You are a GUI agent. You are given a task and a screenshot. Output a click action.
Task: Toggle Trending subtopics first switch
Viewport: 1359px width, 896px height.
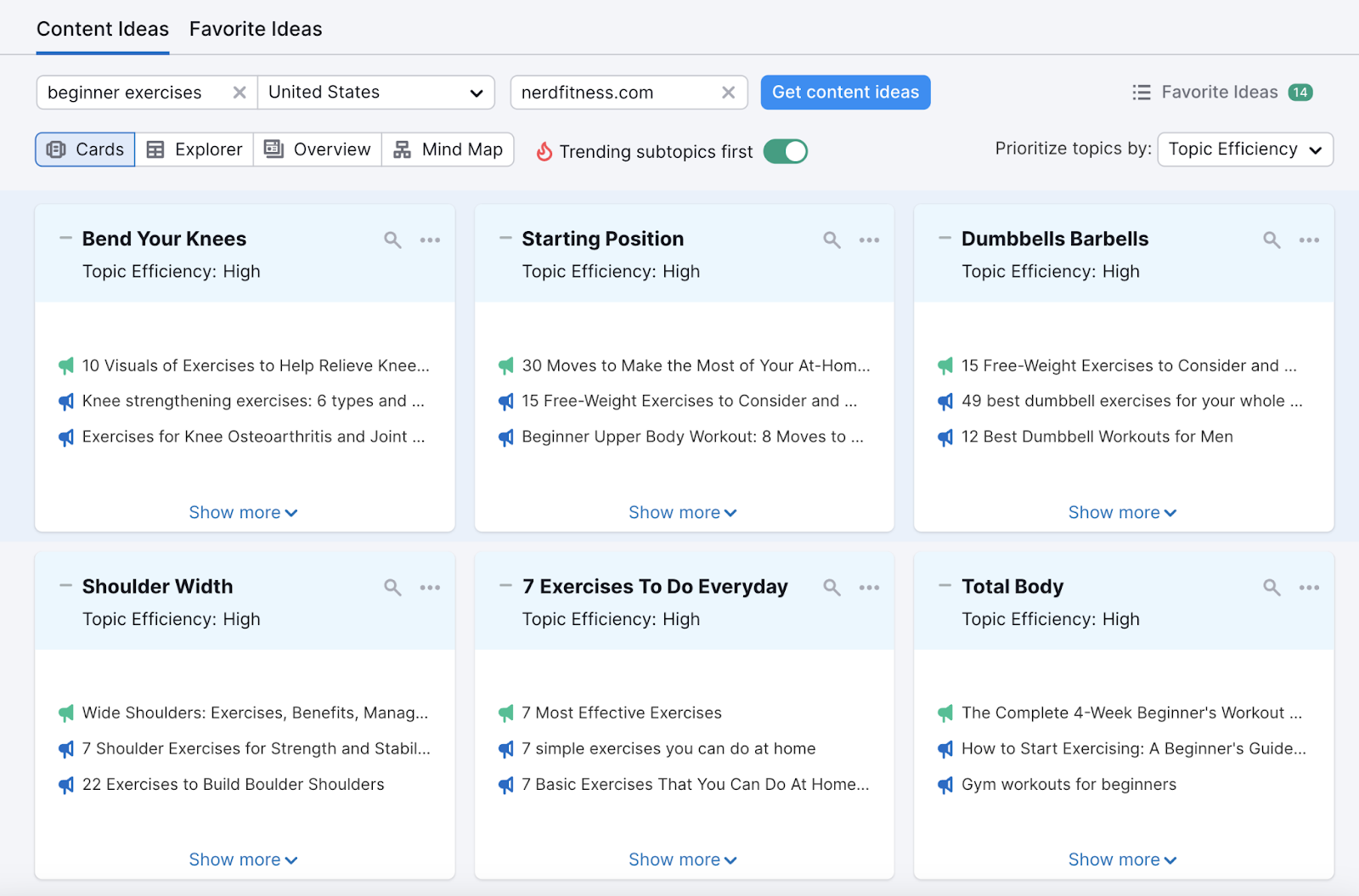(785, 152)
